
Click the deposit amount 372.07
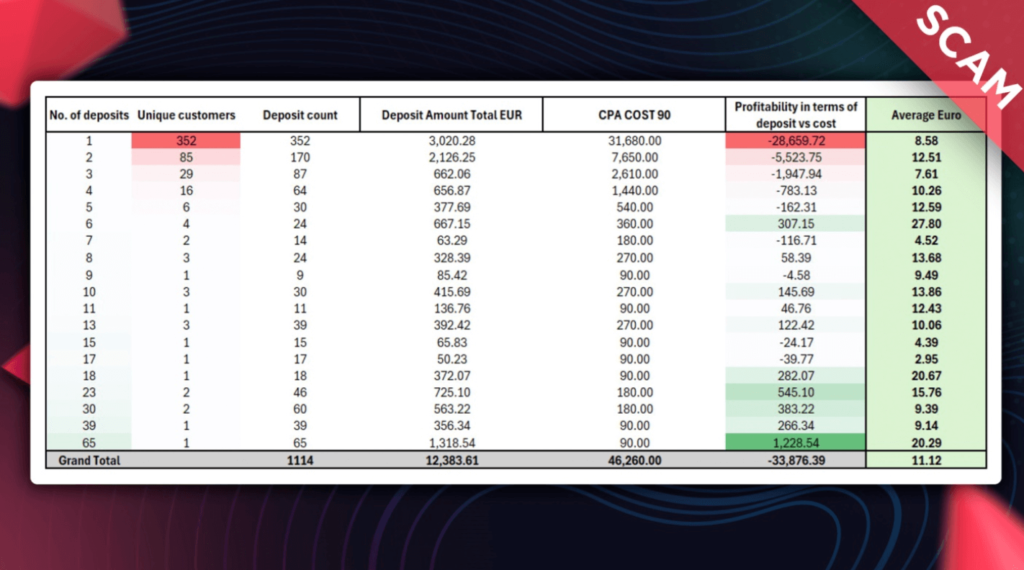452,375
